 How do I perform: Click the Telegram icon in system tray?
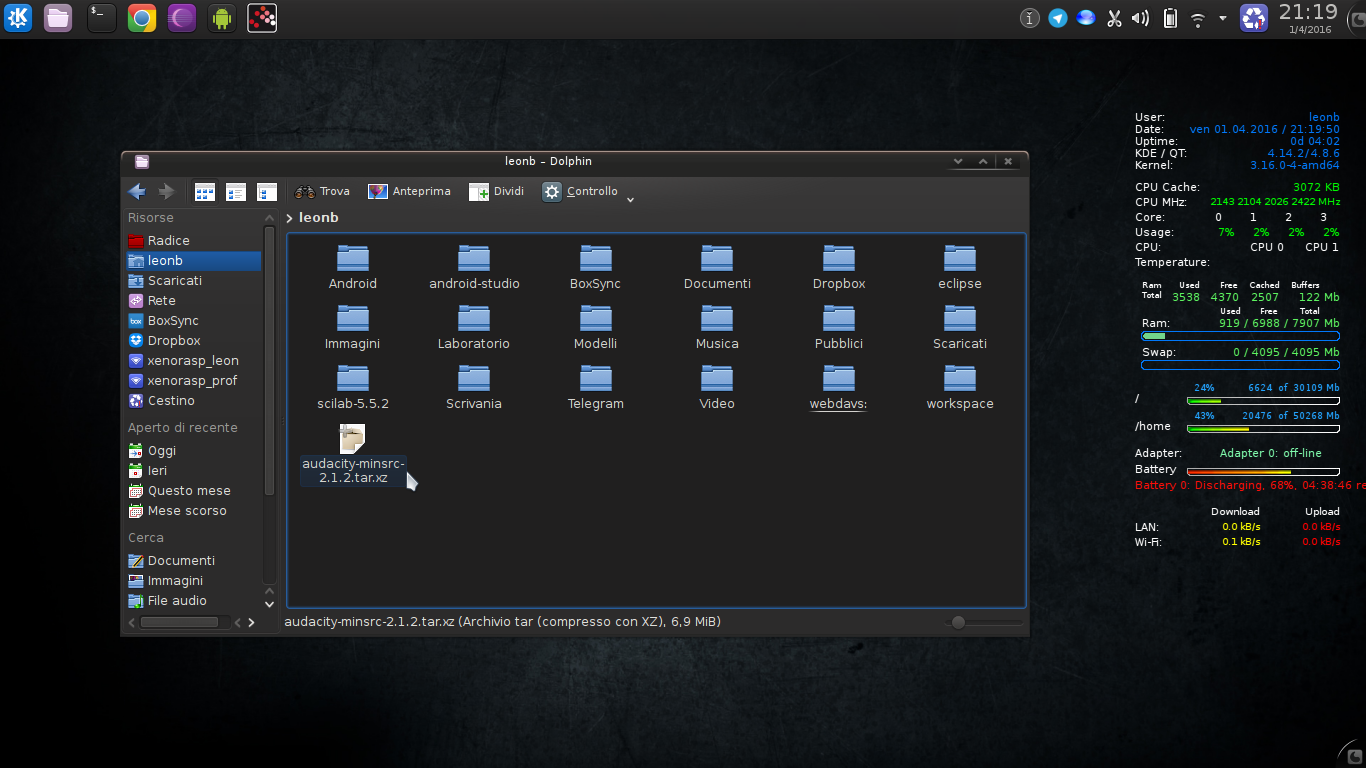[1058, 18]
